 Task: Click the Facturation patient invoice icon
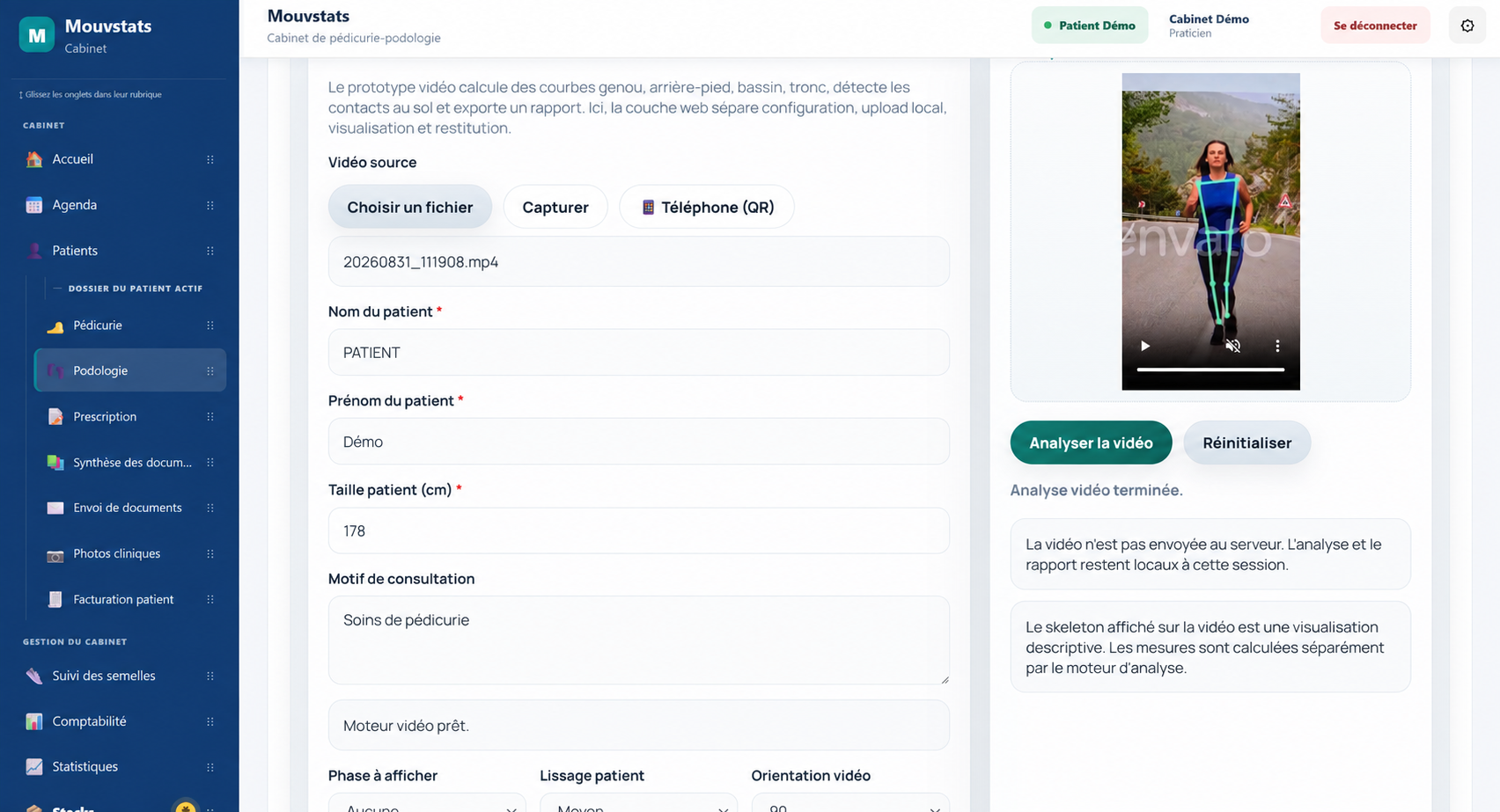(55, 599)
